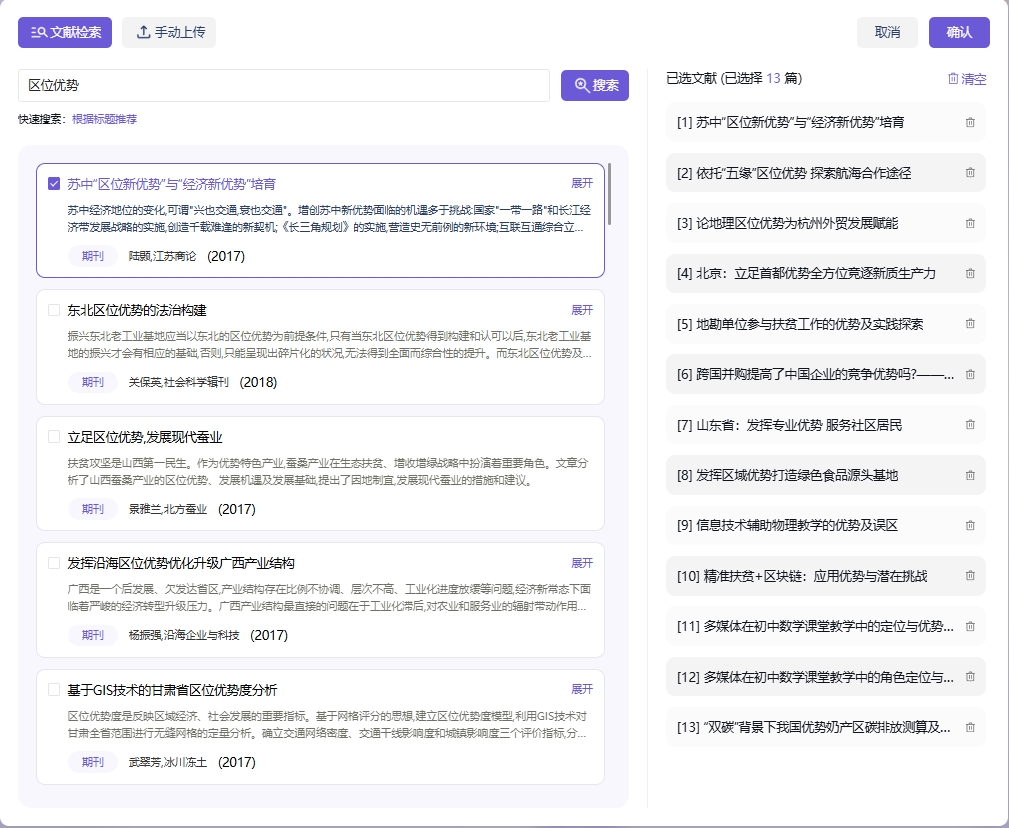
Task: Click title 发挥沿海区位优势优化升级广西产业结构
Action: pos(181,564)
